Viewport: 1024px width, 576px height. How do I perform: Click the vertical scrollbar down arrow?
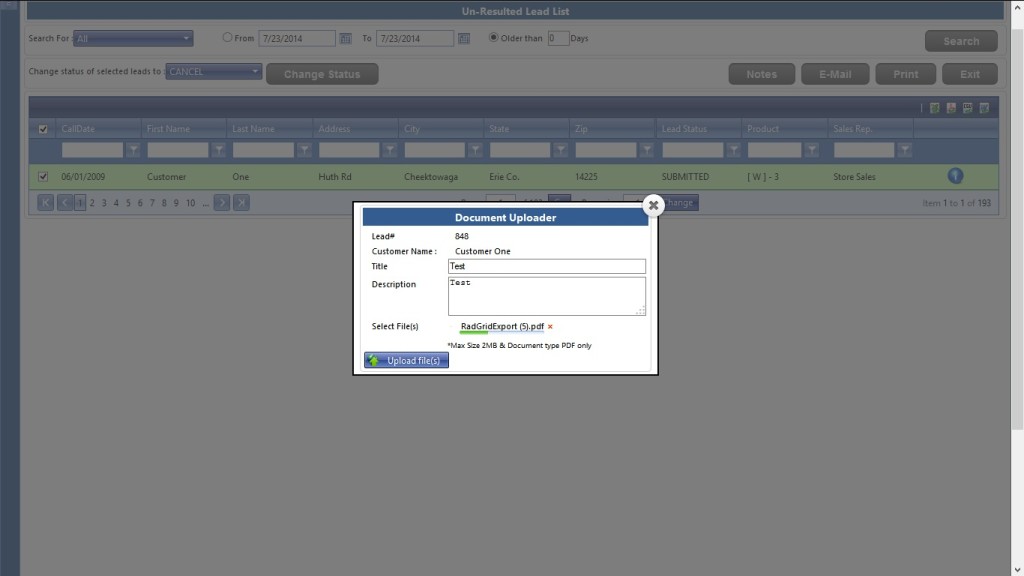1017,570
